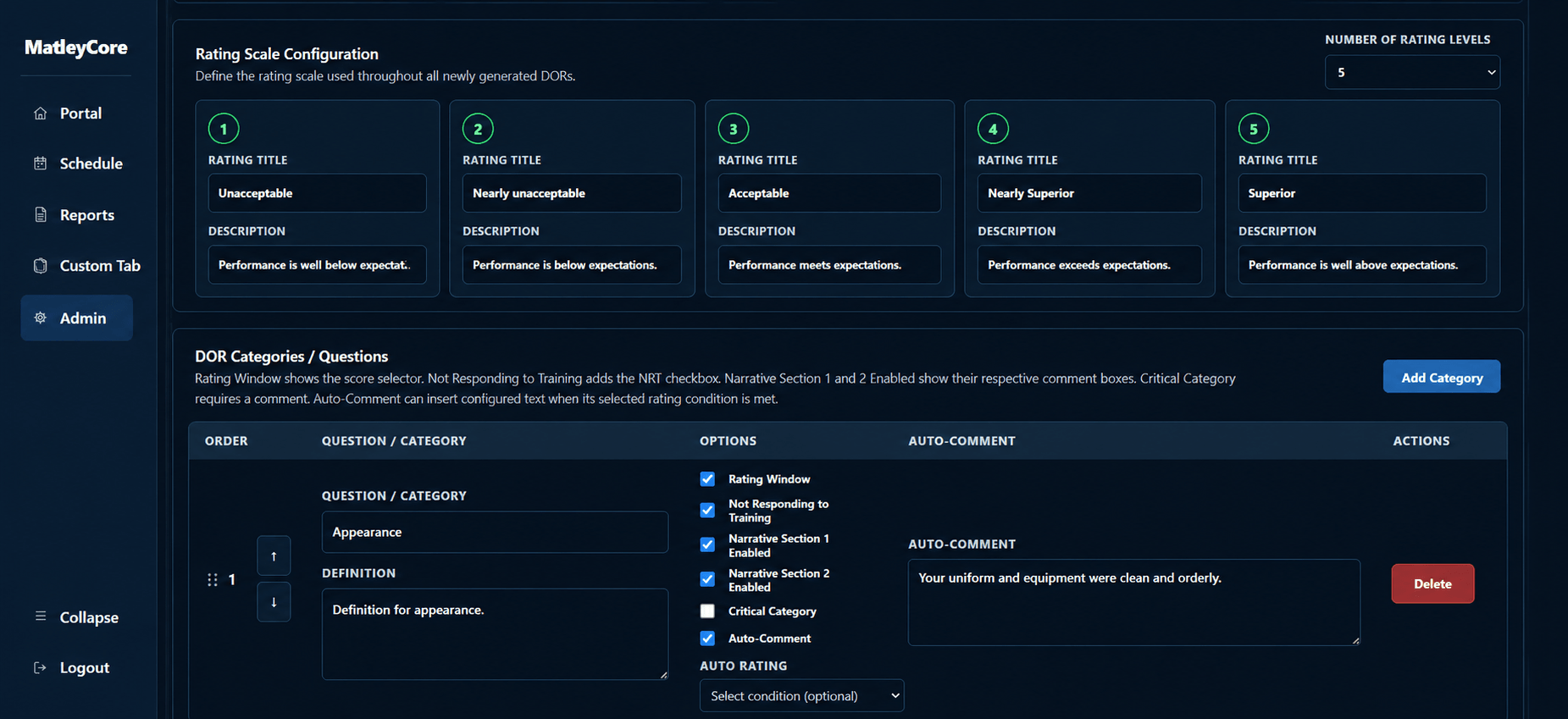Image resolution: width=1568 pixels, height=719 pixels.
Task: Edit description 'Performance is well above expectations.'
Action: tap(1362, 265)
